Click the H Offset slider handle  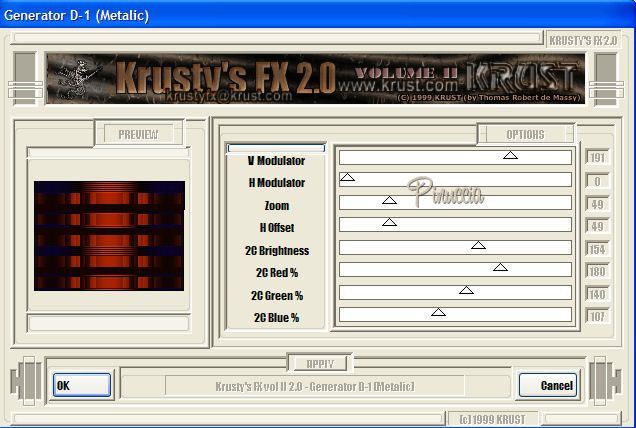pyautogui.click(x=389, y=222)
